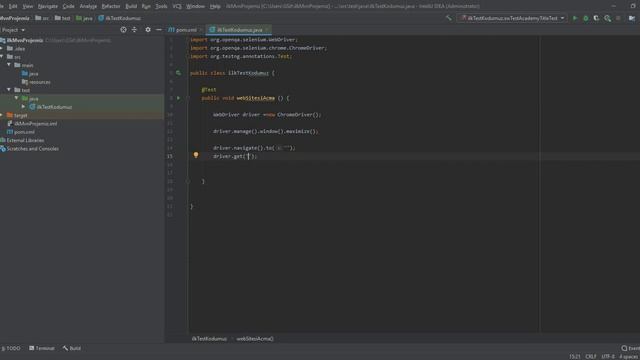Select the src folder in project tree
Viewport: 640px width, 360px height.
(13, 57)
